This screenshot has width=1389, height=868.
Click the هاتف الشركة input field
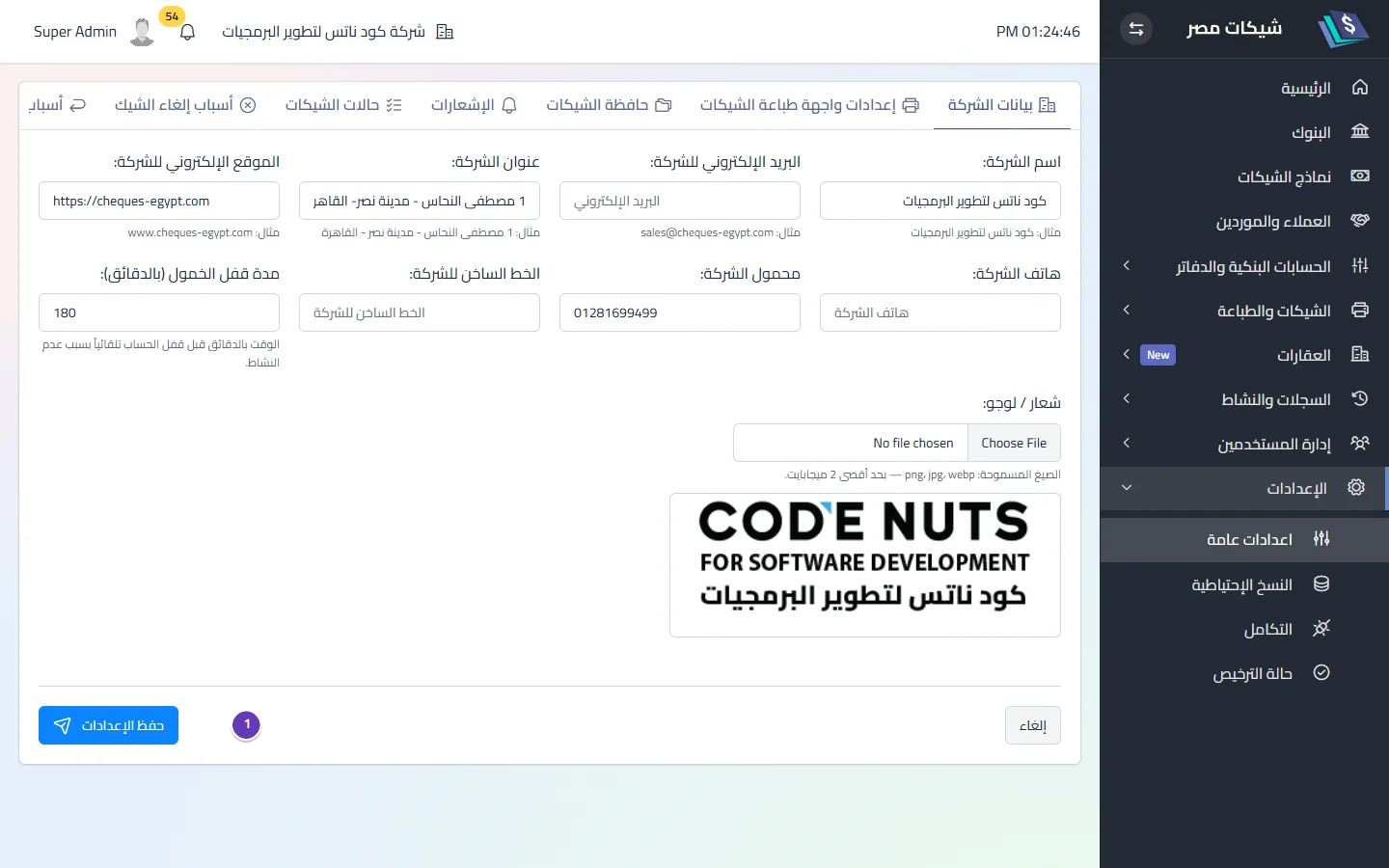pos(940,312)
